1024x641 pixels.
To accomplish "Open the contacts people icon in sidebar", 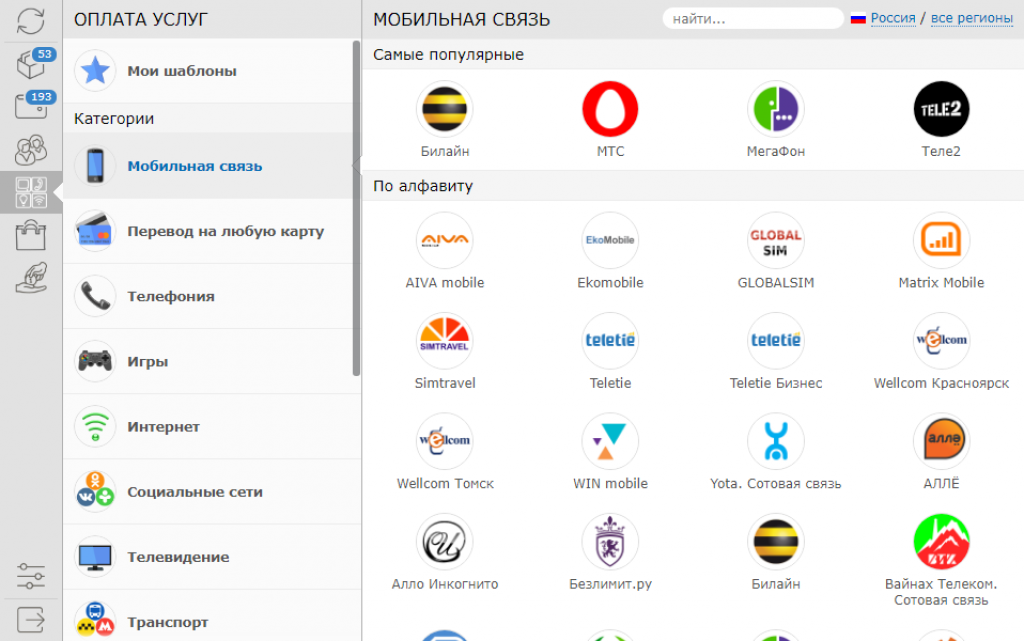I will pos(31,149).
